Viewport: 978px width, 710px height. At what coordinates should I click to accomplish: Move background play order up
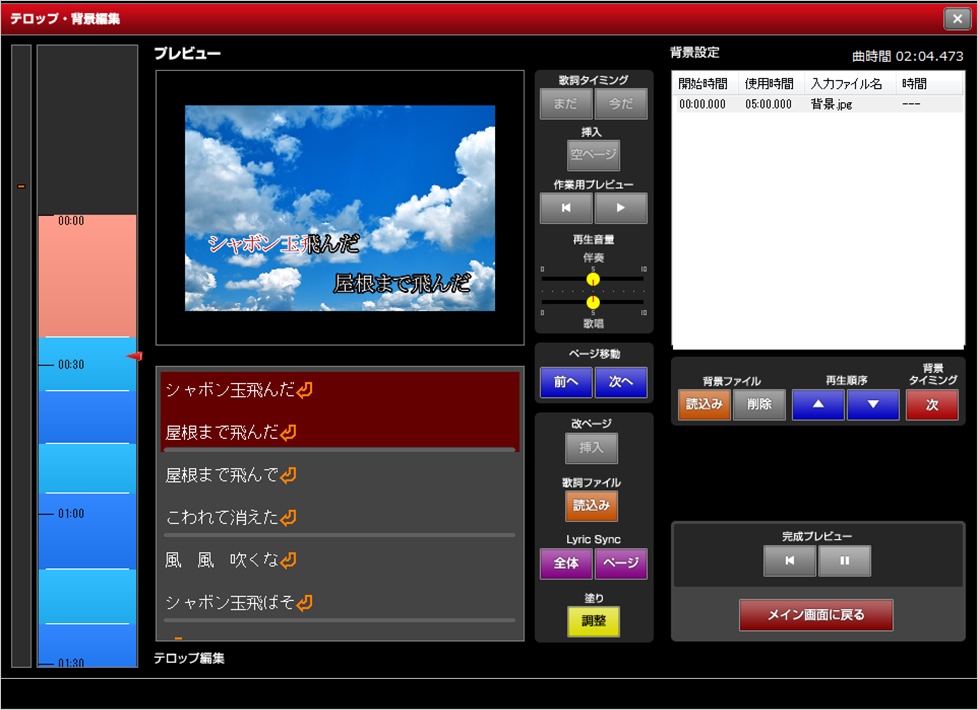[x=818, y=405]
